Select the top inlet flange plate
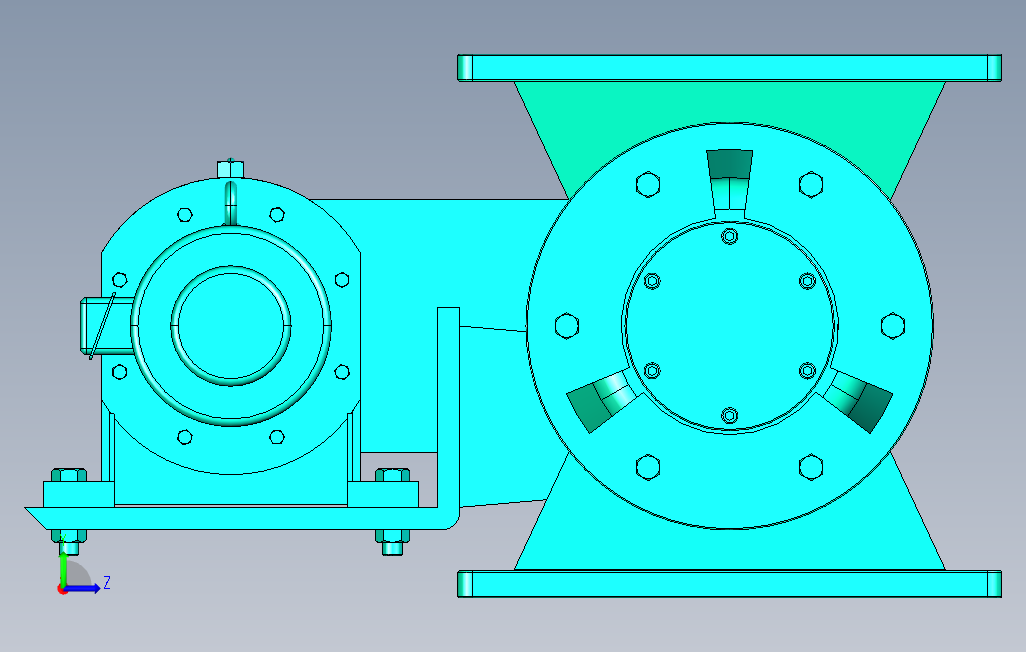Screen dimensions: 1026x652 [x=729, y=68]
